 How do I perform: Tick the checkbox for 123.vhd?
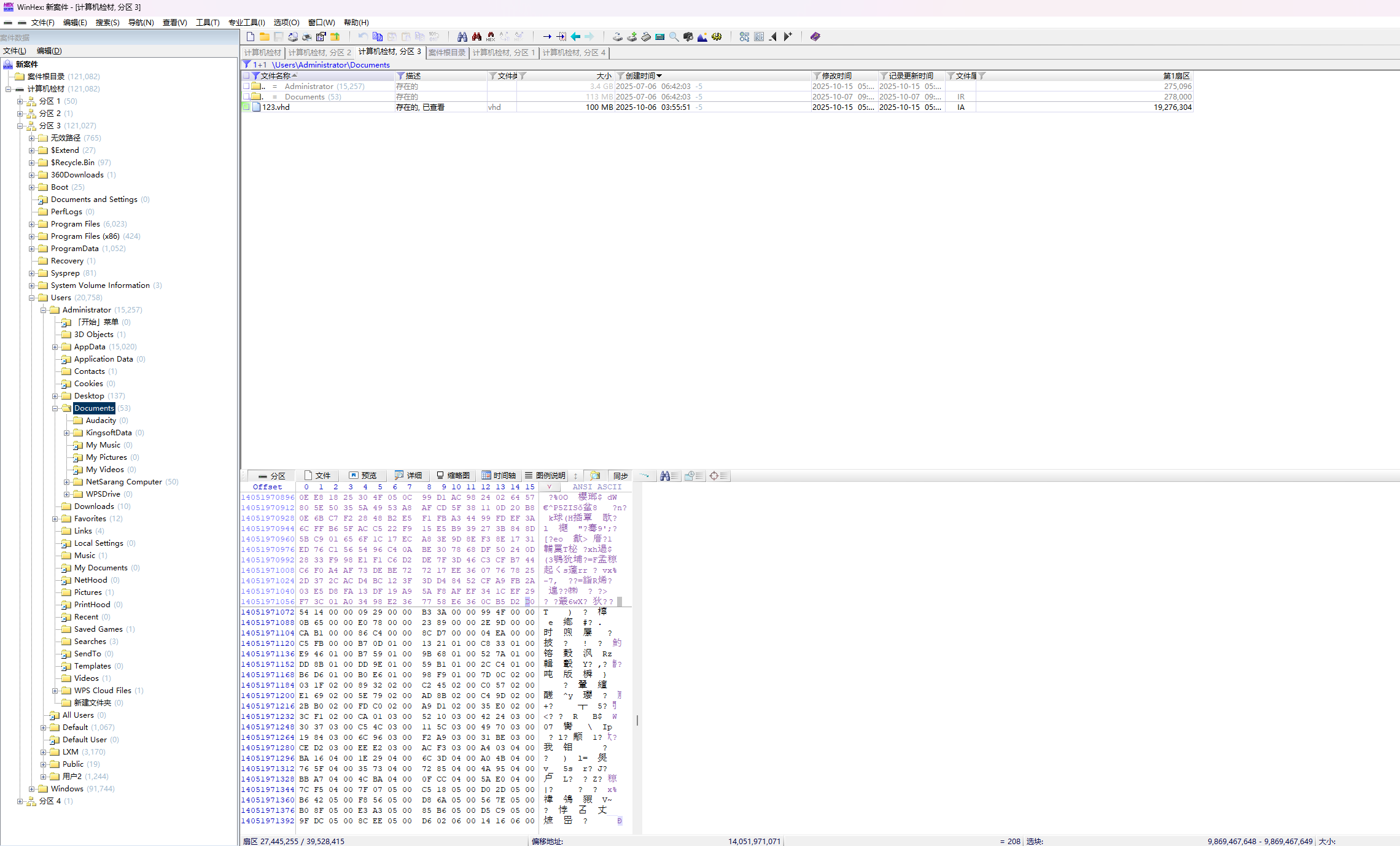coord(246,107)
